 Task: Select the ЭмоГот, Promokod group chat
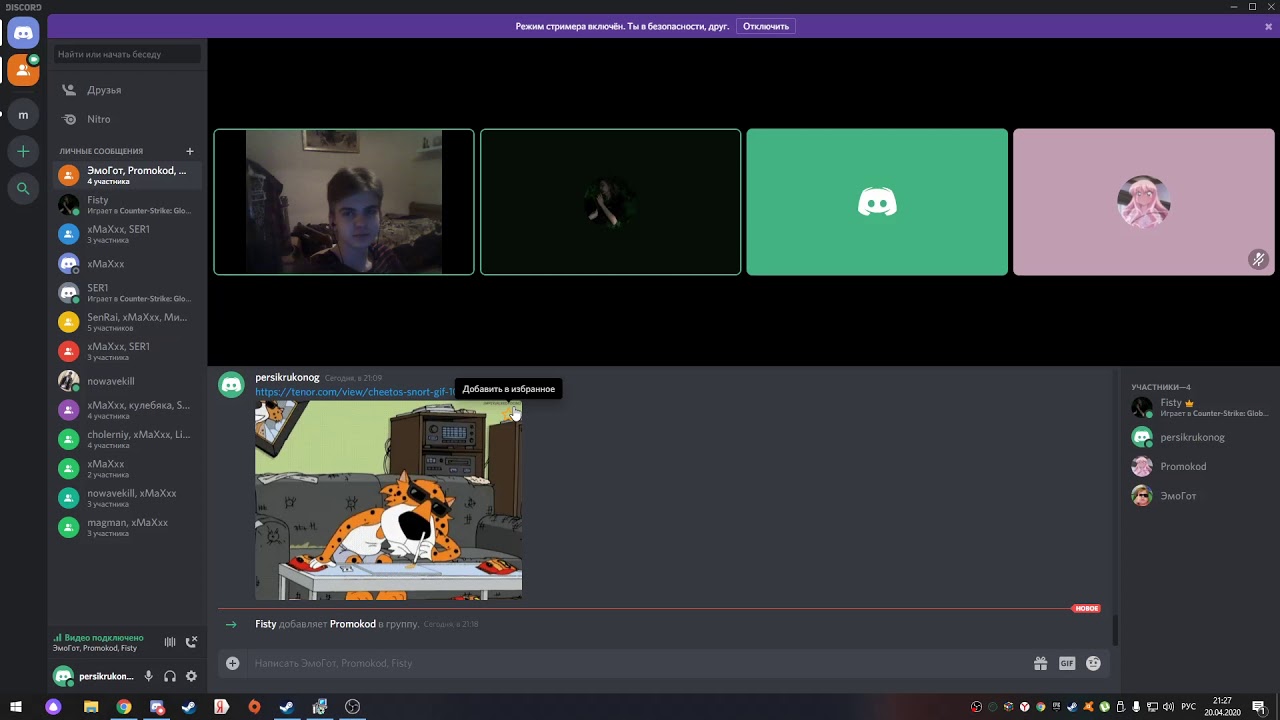pos(127,175)
